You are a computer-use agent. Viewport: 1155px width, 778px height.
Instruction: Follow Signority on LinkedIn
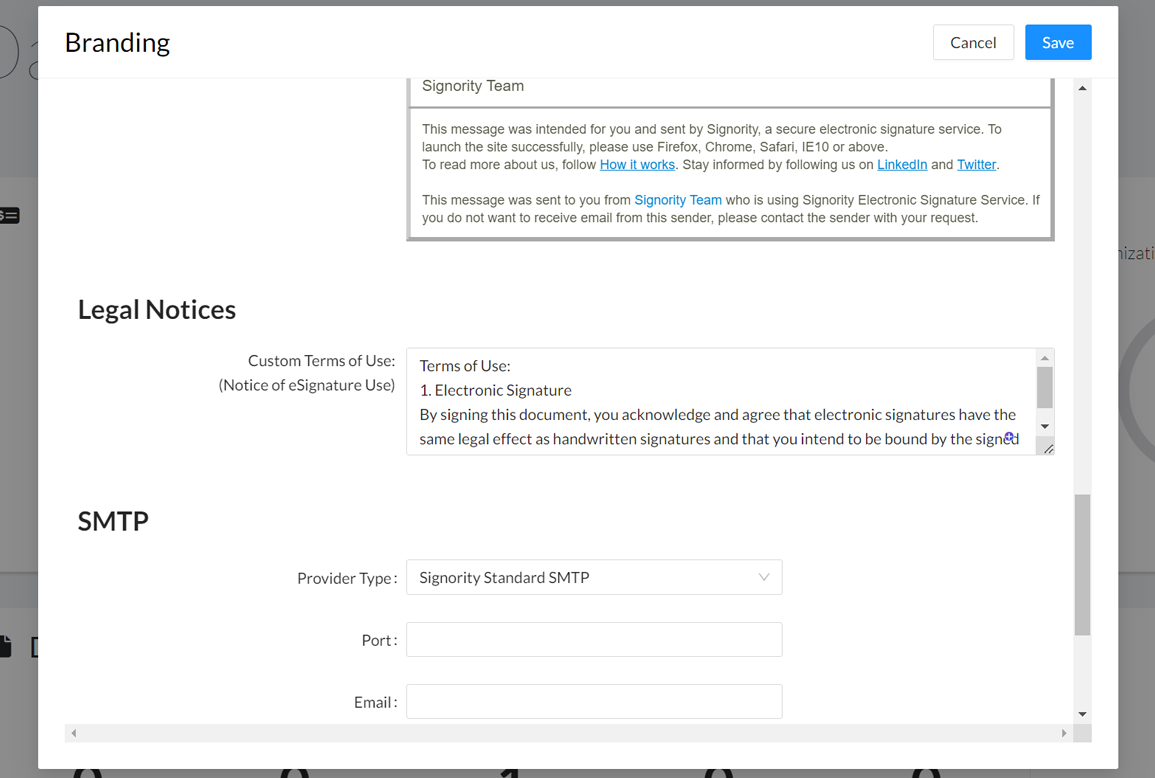point(902,164)
